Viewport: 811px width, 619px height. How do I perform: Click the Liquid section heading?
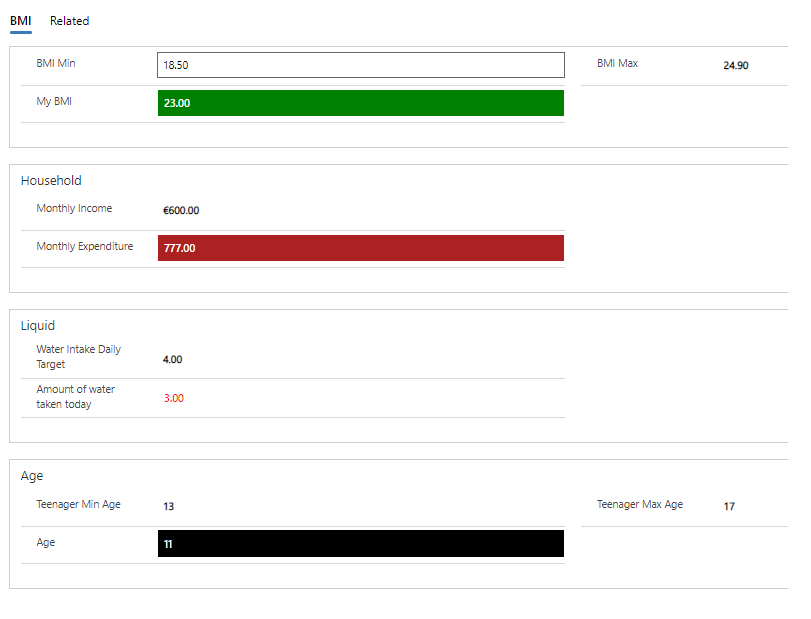pos(38,325)
